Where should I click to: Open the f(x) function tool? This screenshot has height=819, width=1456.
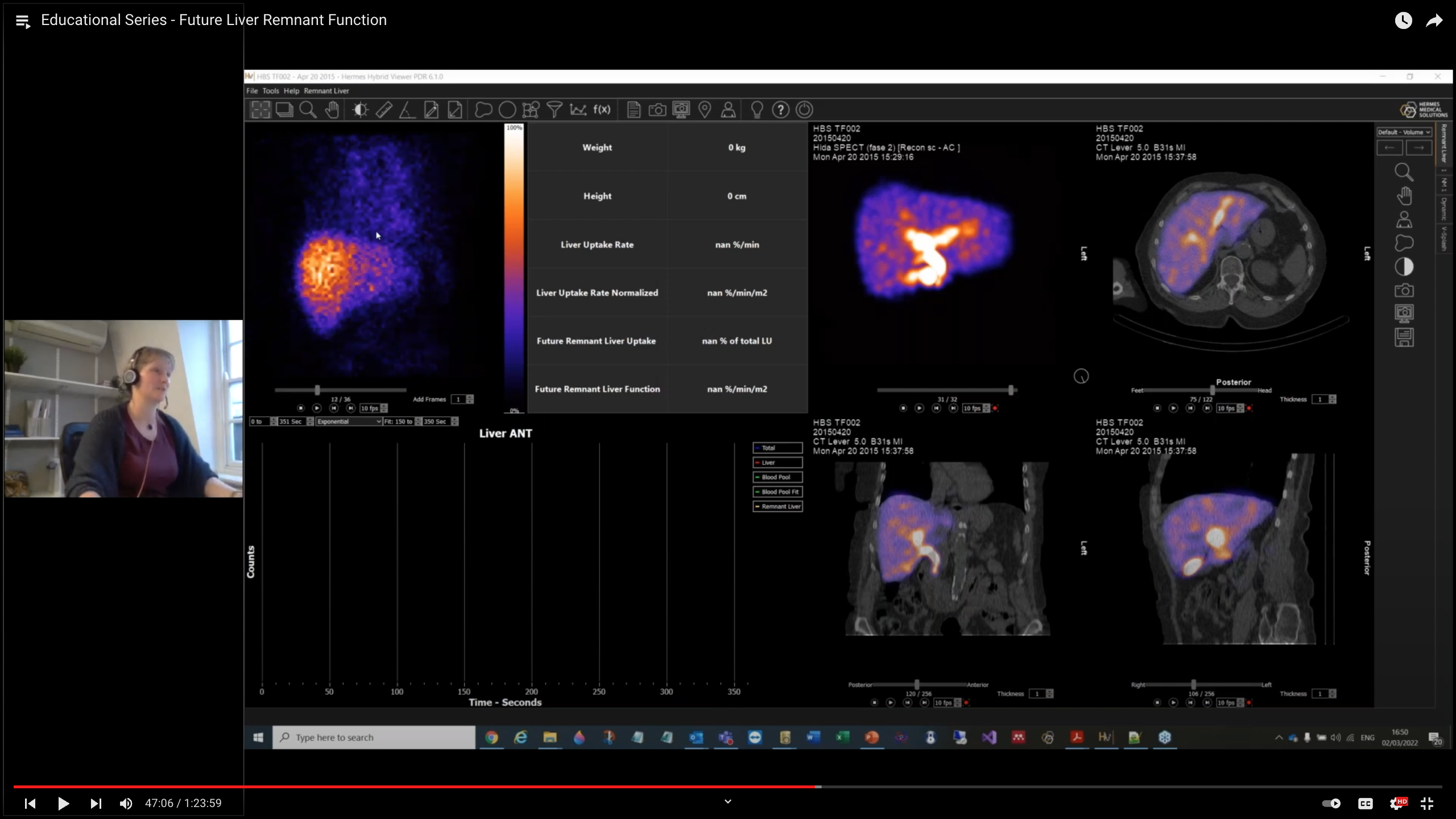click(x=602, y=110)
